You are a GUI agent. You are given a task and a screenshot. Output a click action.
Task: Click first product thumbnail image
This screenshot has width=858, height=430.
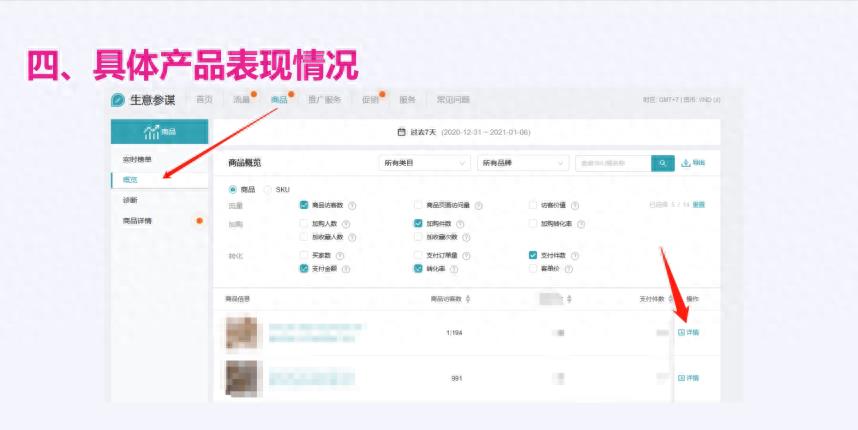[241, 333]
